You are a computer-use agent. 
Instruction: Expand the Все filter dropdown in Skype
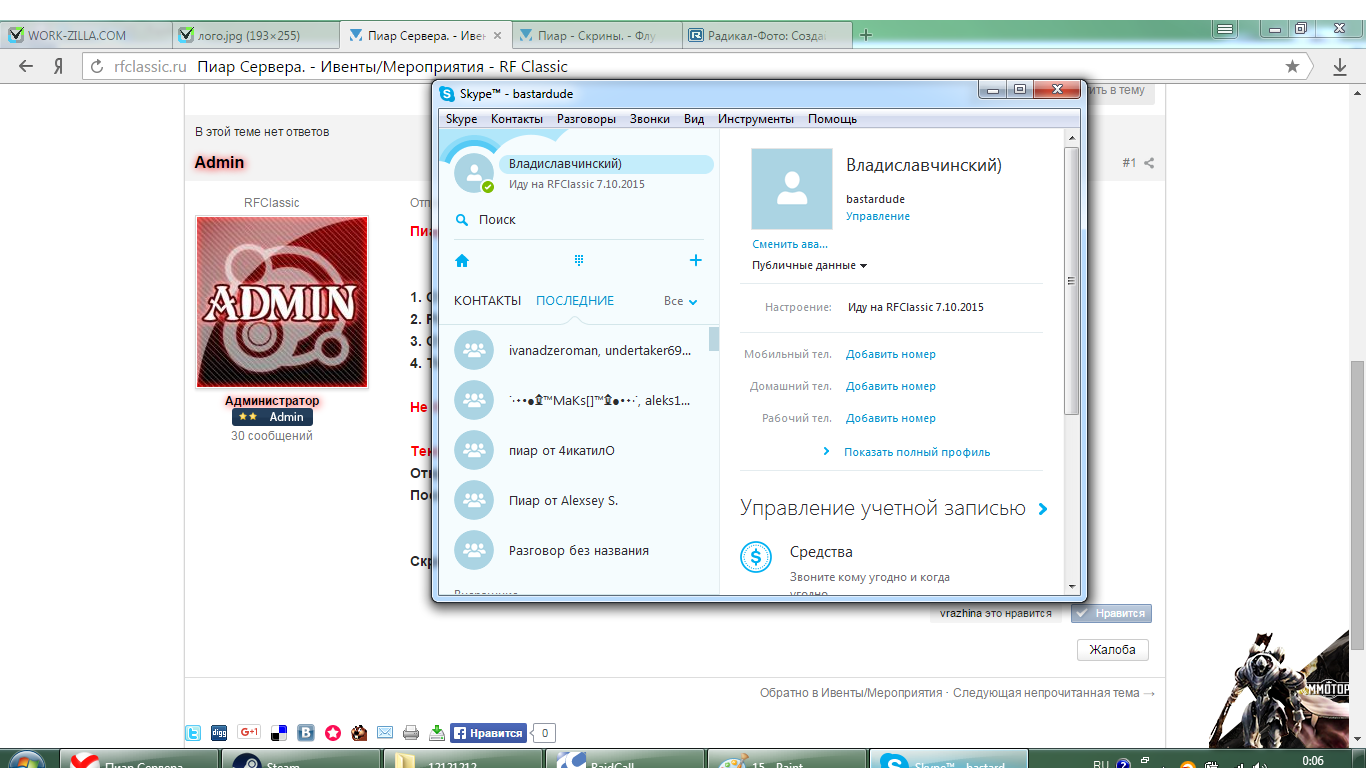pos(680,301)
